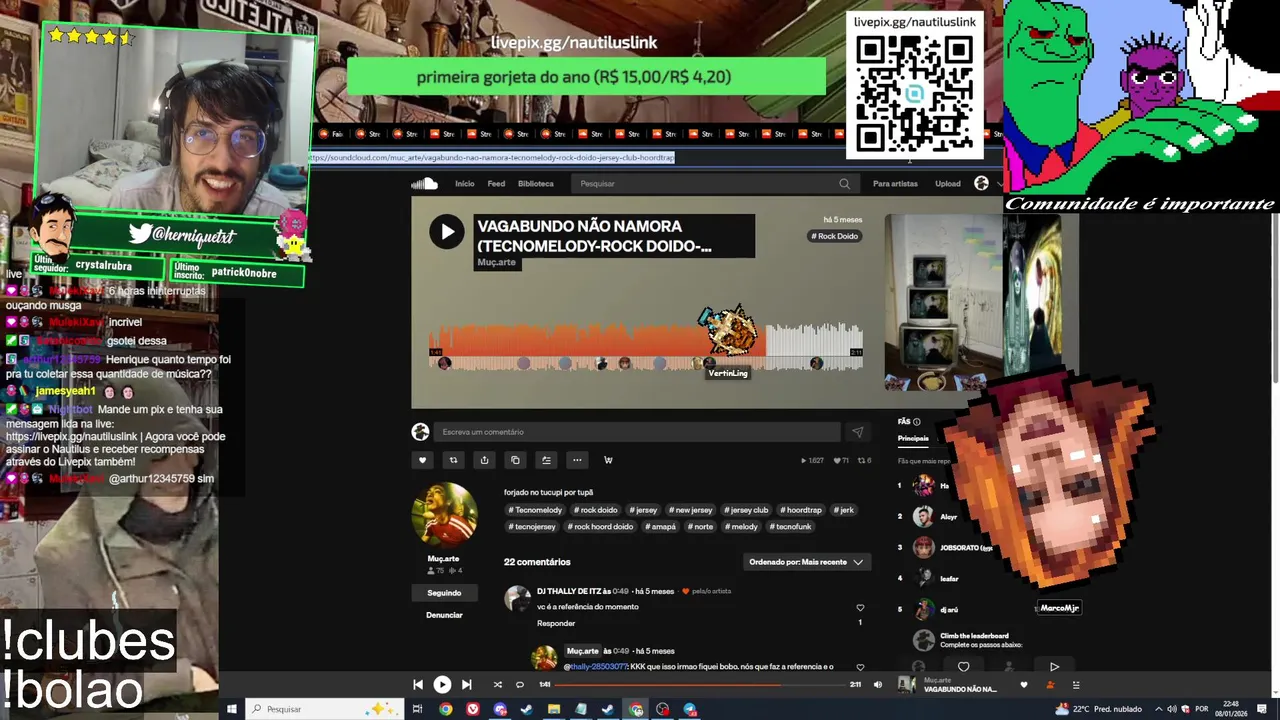Viewport: 1280px width, 720px height.
Task: Click the play icon under Climb the leaderboard
Action: (1054, 667)
